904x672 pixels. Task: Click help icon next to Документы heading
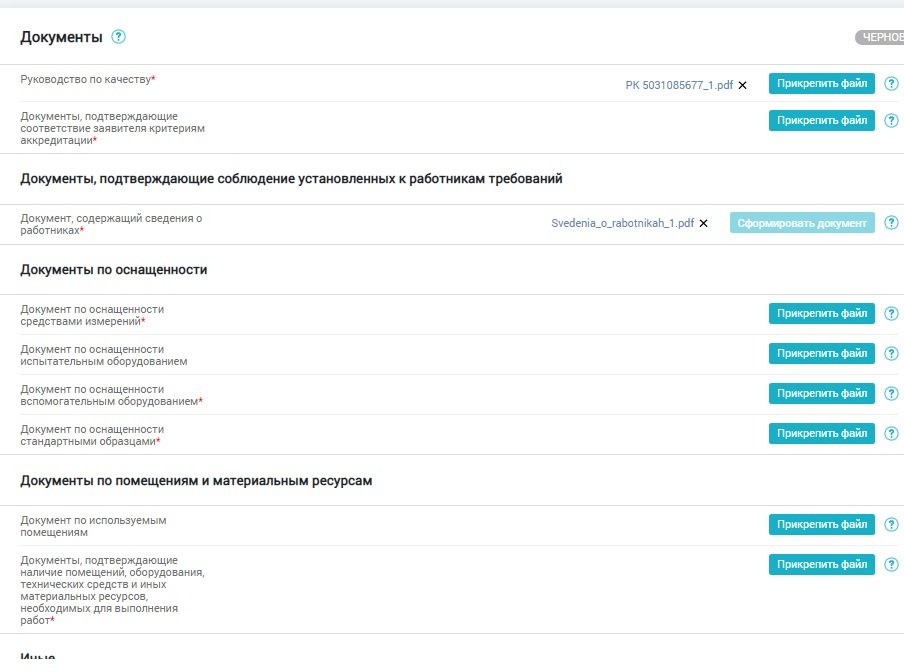coord(119,37)
